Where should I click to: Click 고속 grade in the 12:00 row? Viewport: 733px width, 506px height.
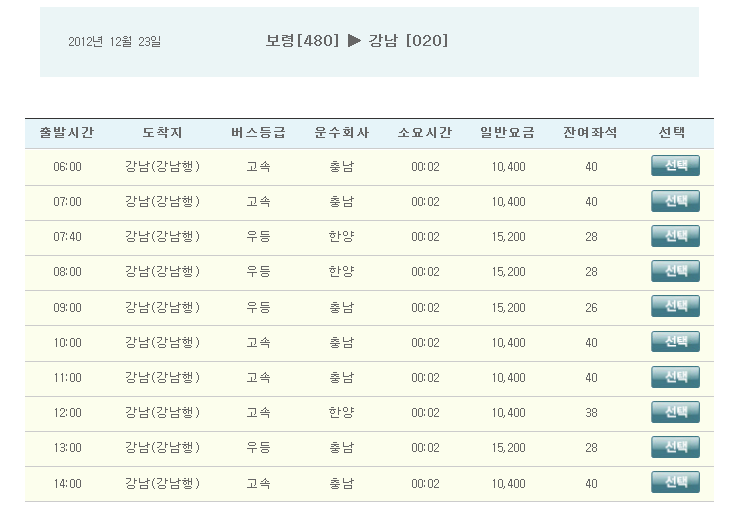(x=258, y=412)
